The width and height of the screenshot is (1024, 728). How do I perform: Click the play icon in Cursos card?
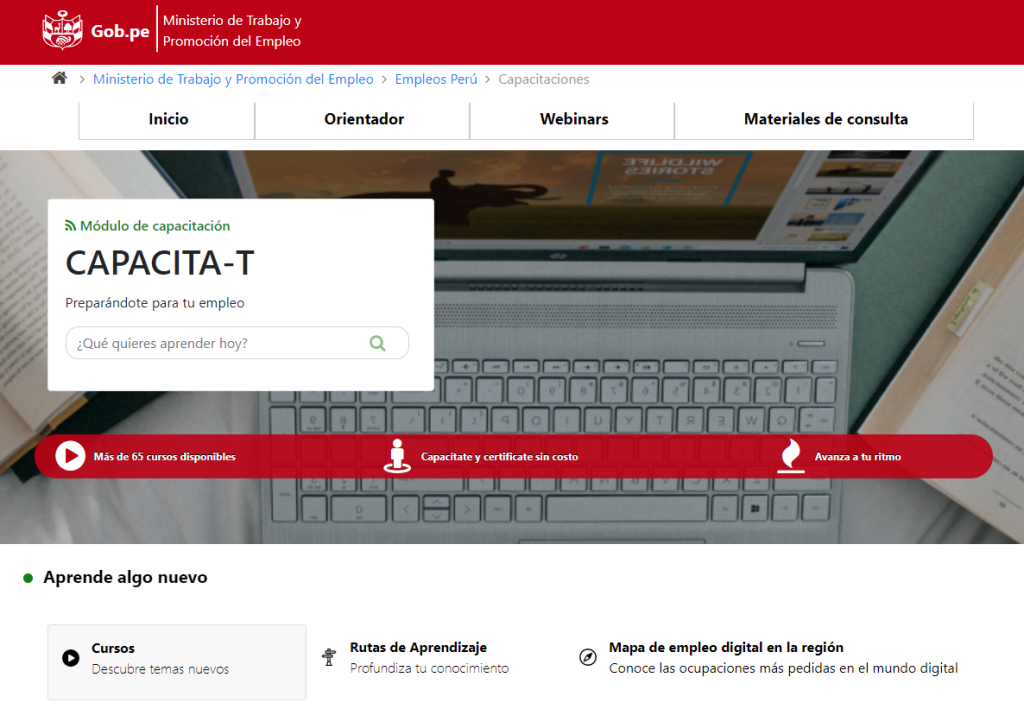71,658
